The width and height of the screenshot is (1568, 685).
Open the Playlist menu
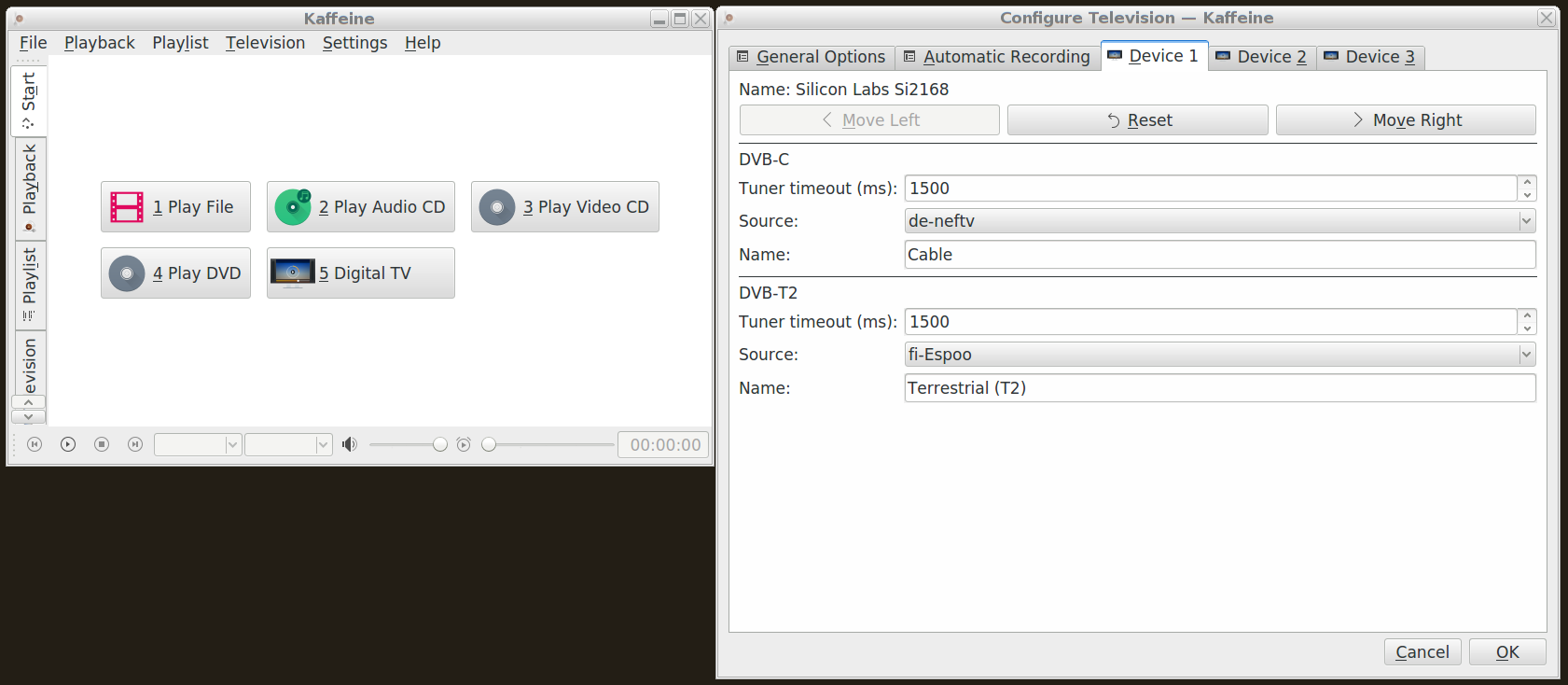(181, 43)
